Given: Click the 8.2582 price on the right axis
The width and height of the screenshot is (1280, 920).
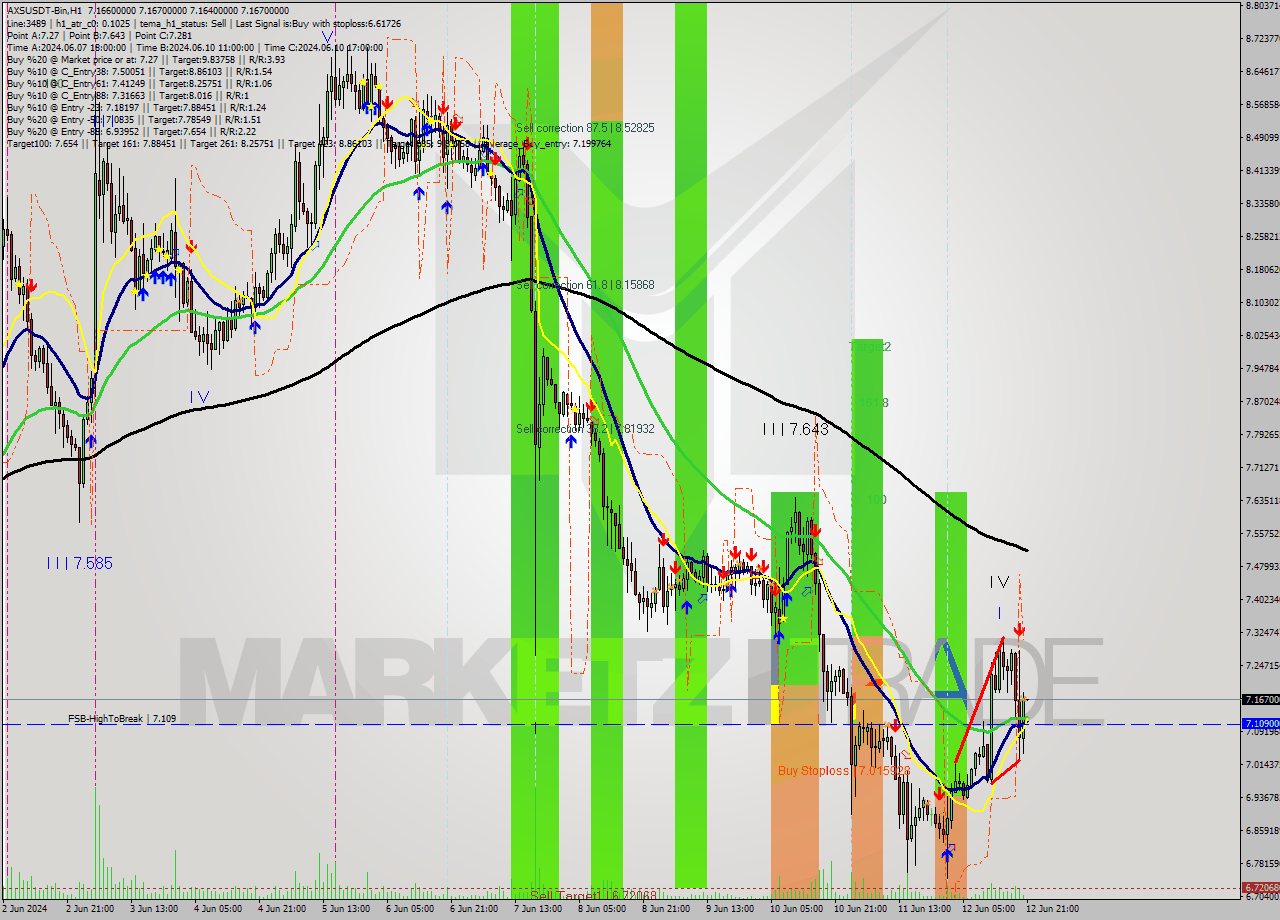Looking at the screenshot, I should click(x=1262, y=237).
